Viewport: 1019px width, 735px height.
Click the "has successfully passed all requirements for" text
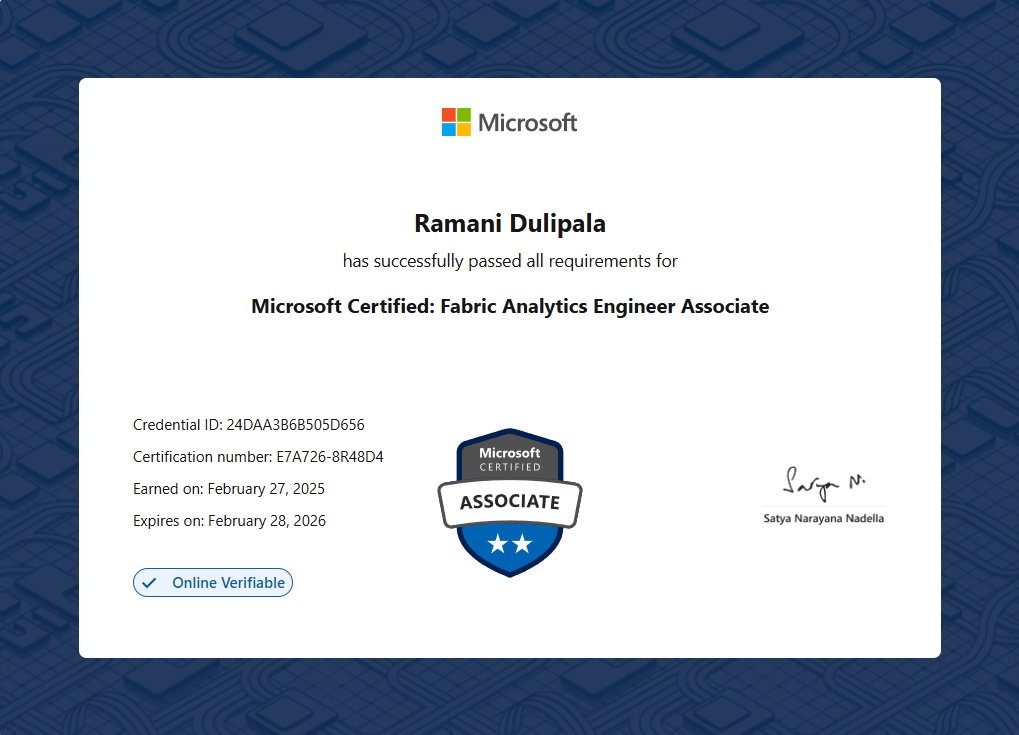click(x=510, y=261)
